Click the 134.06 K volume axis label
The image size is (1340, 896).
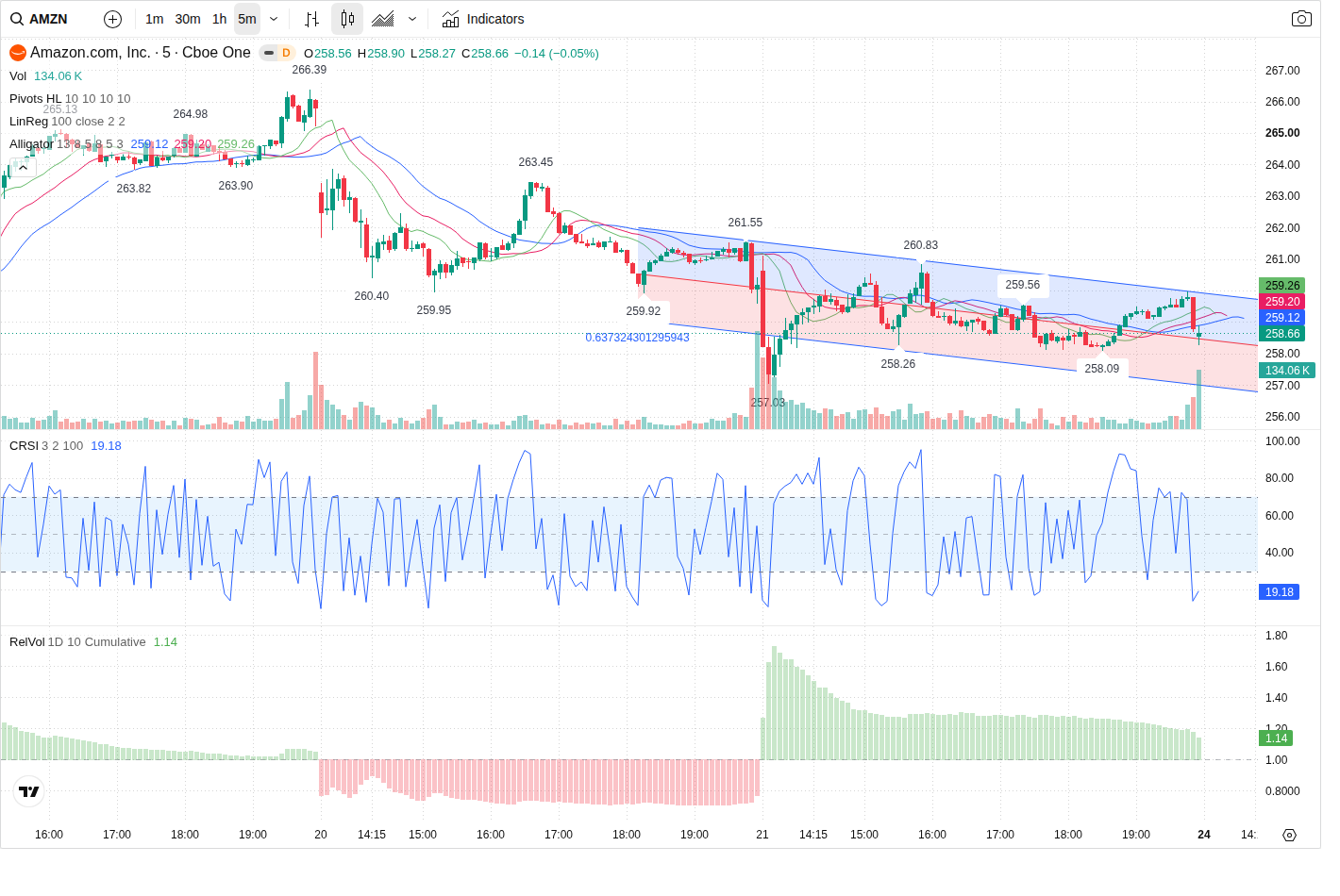coord(1287,371)
